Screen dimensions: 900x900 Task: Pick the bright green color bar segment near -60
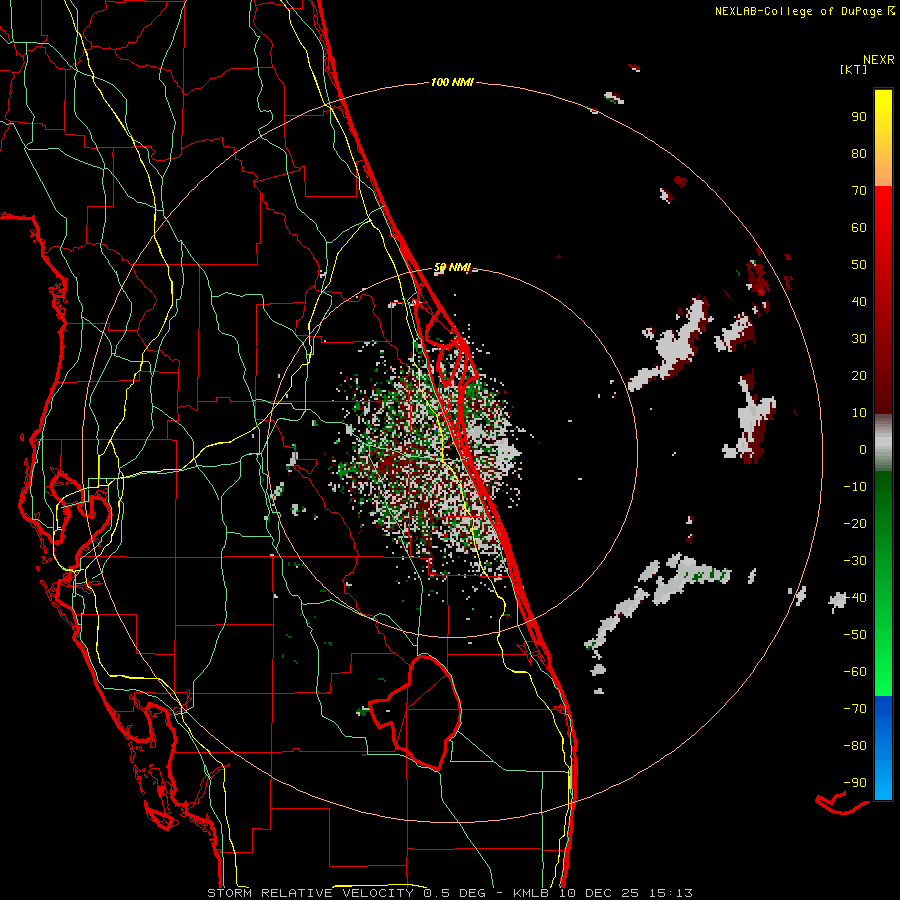[883, 672]
